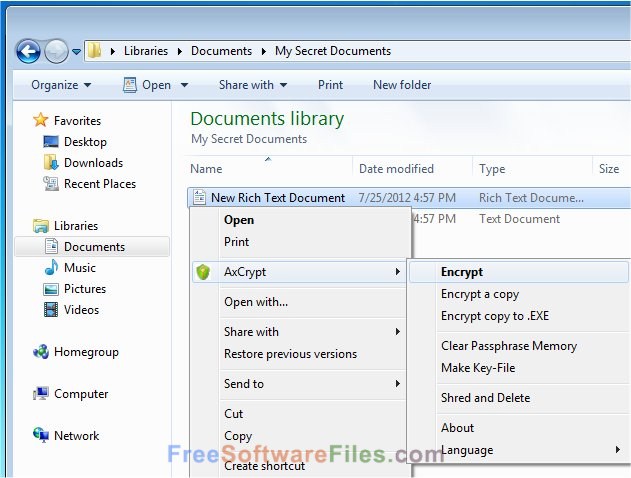631x478 pixels.
Task: Select the Text Document file row
Action: click(519, 219)
